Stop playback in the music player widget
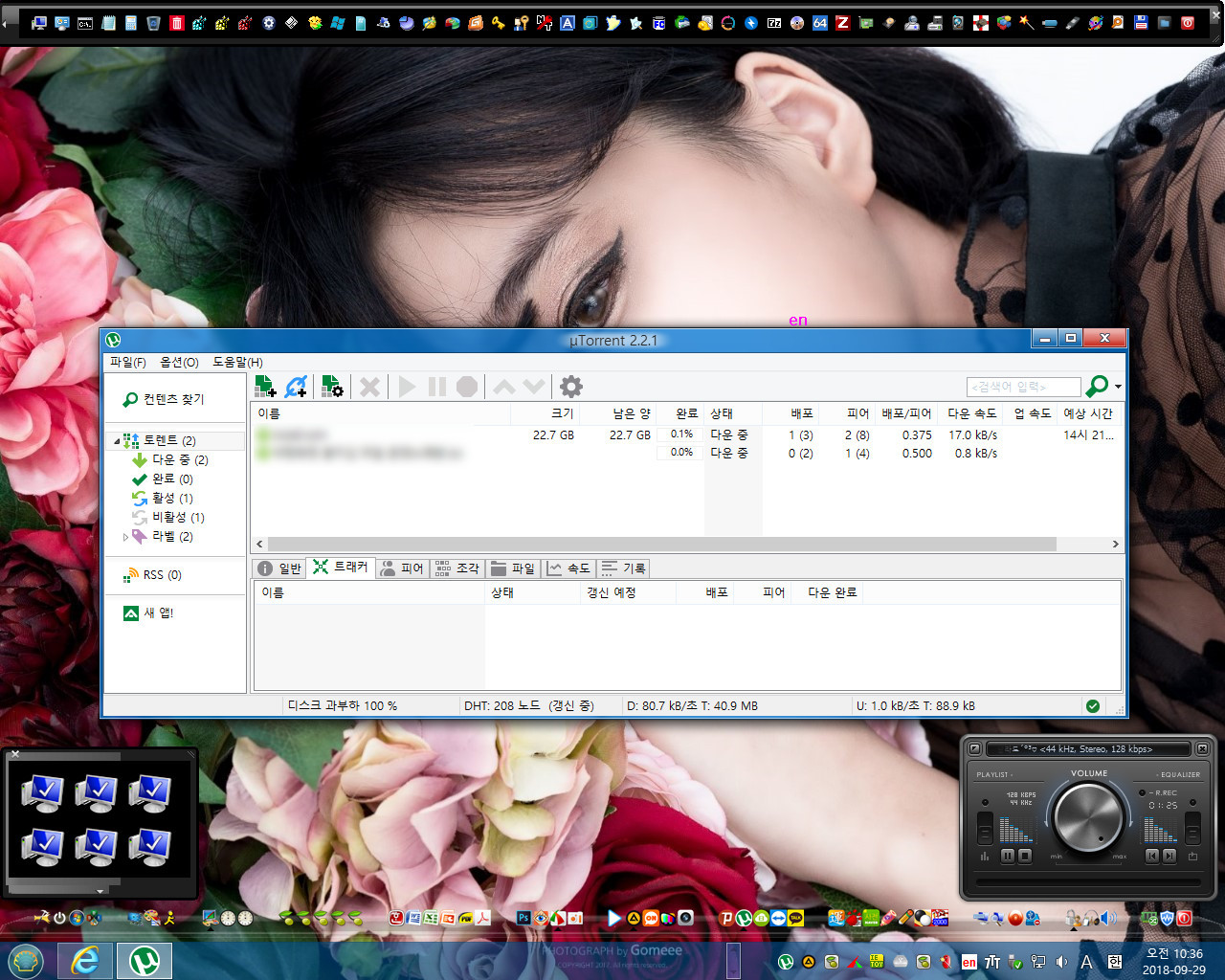1225x980 pixels. pyautogui.click(x=1025, y=856)
